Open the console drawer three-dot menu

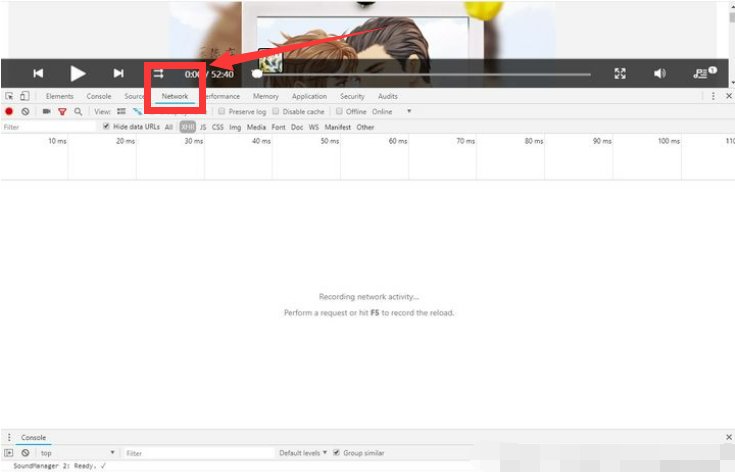click(9, 437)
